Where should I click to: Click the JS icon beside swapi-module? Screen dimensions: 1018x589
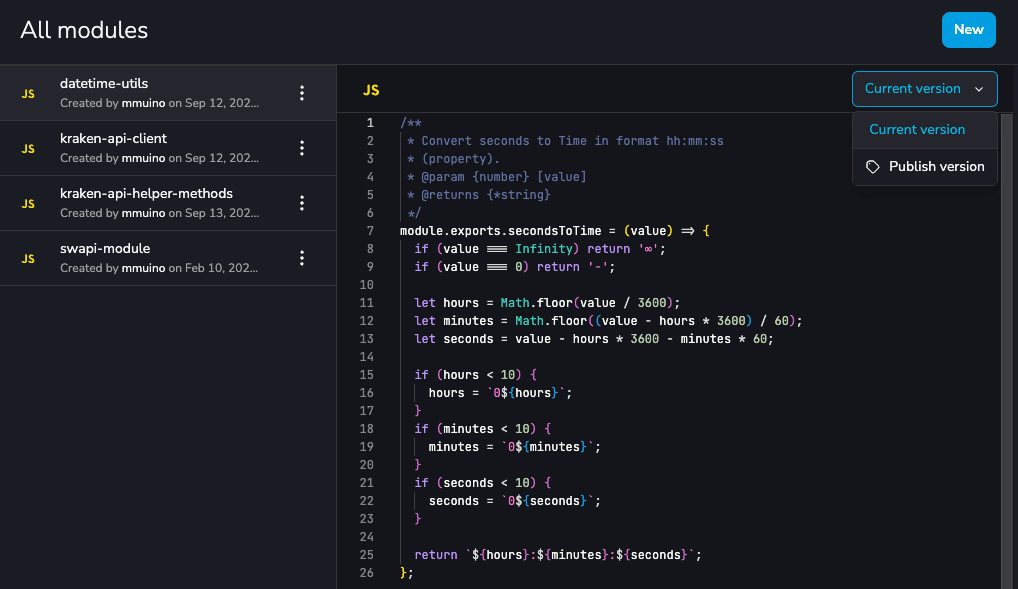pyautogui.click(x=28, y=259)
